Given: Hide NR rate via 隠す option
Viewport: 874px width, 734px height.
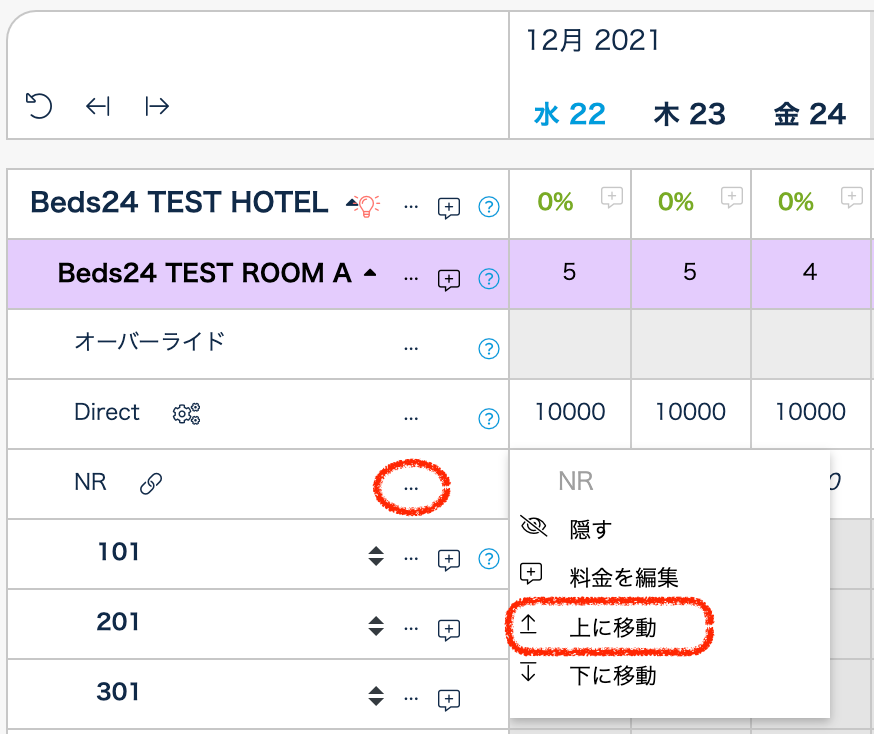Looking at the screenshot, I should pyautogui.click(x=589, y=529).
